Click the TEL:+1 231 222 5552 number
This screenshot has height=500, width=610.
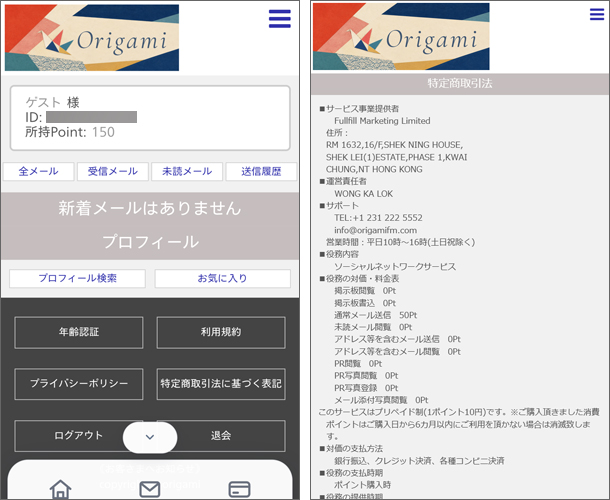coord(378,218)
